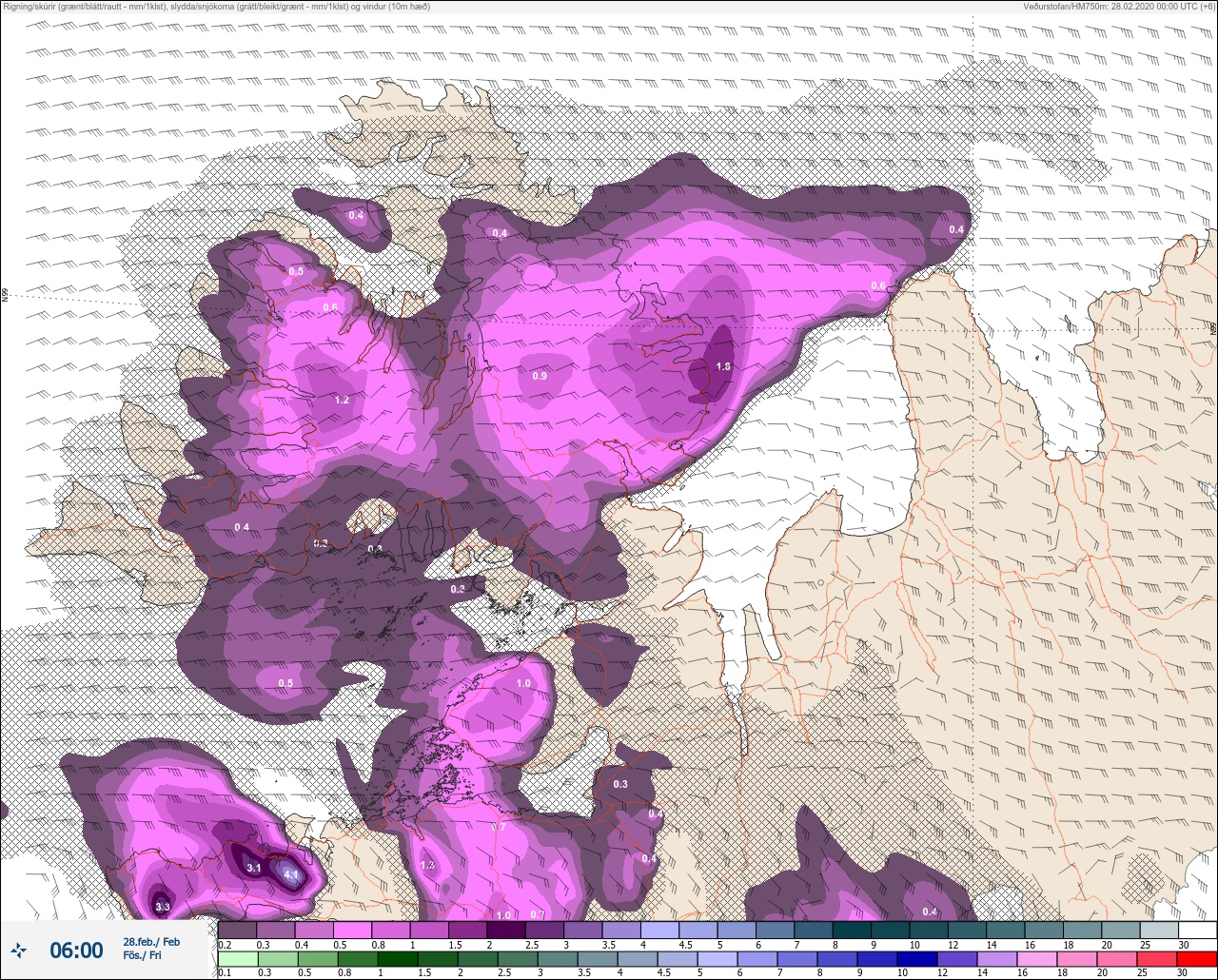Select the upper legend swatch starting at 14
This screenshot has width=1218, height=980.
[x=1005, y=930]
